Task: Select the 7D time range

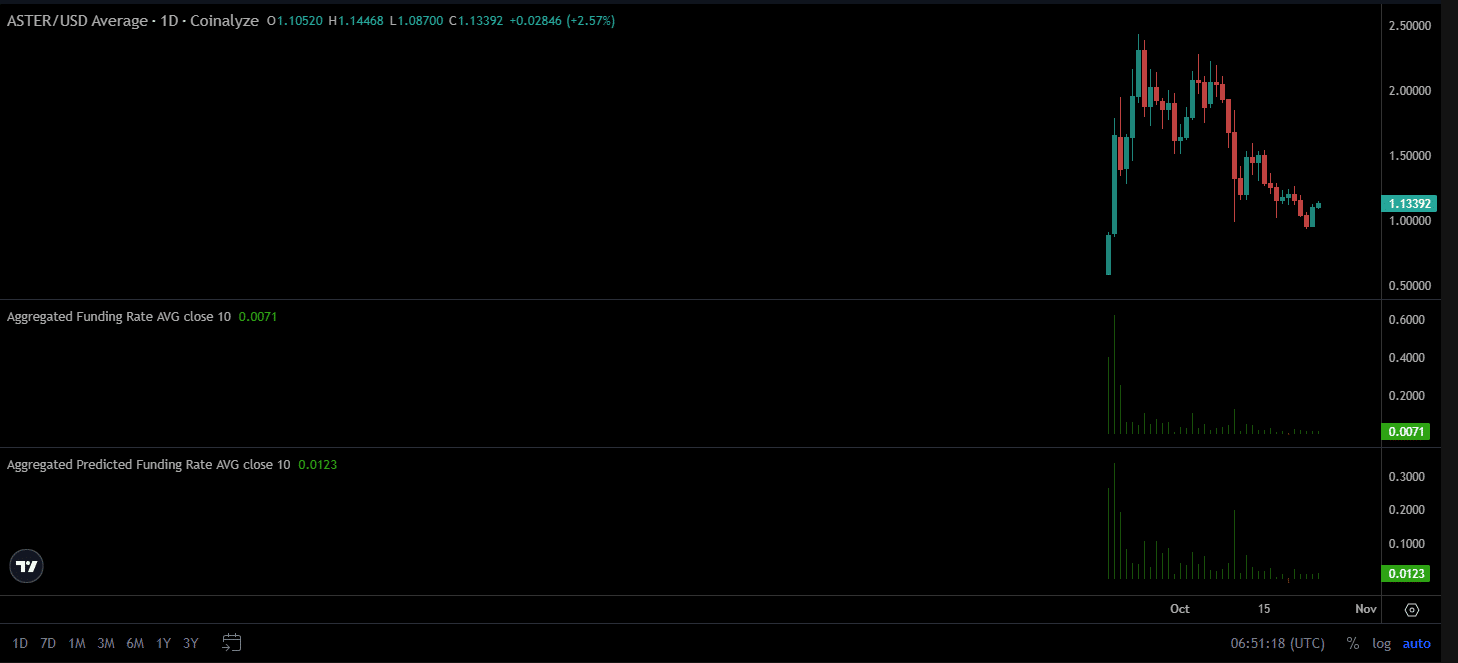Action: pyautogui.click(x=48, y=643)
